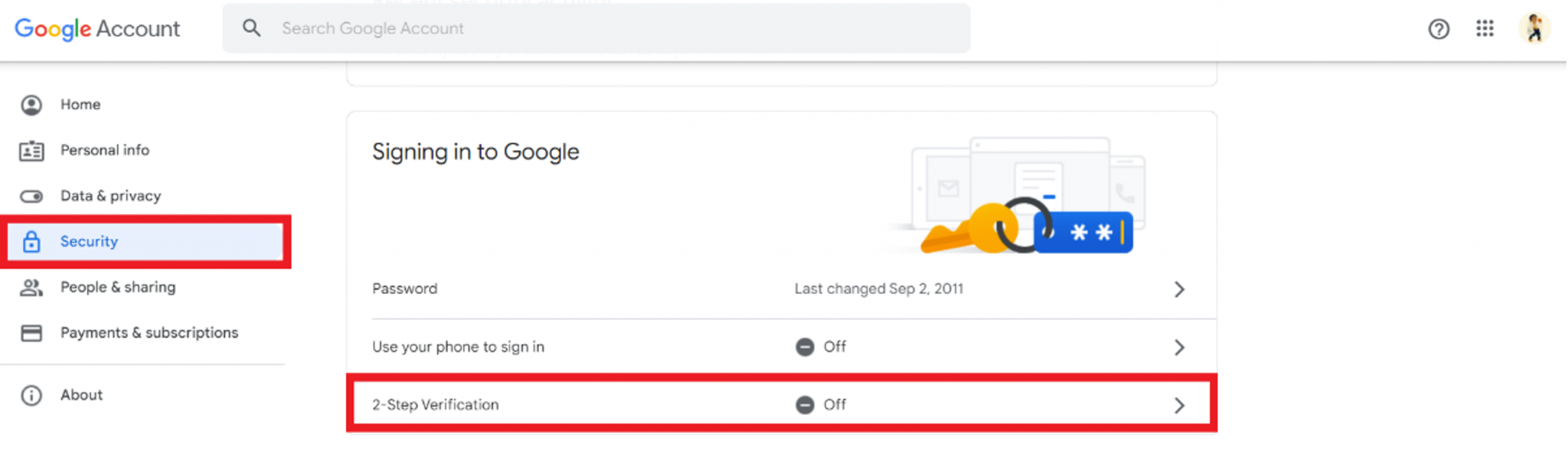1568x451 pixels.
Task: Click the account profile avatar
Action: [x=1534, y=28]
